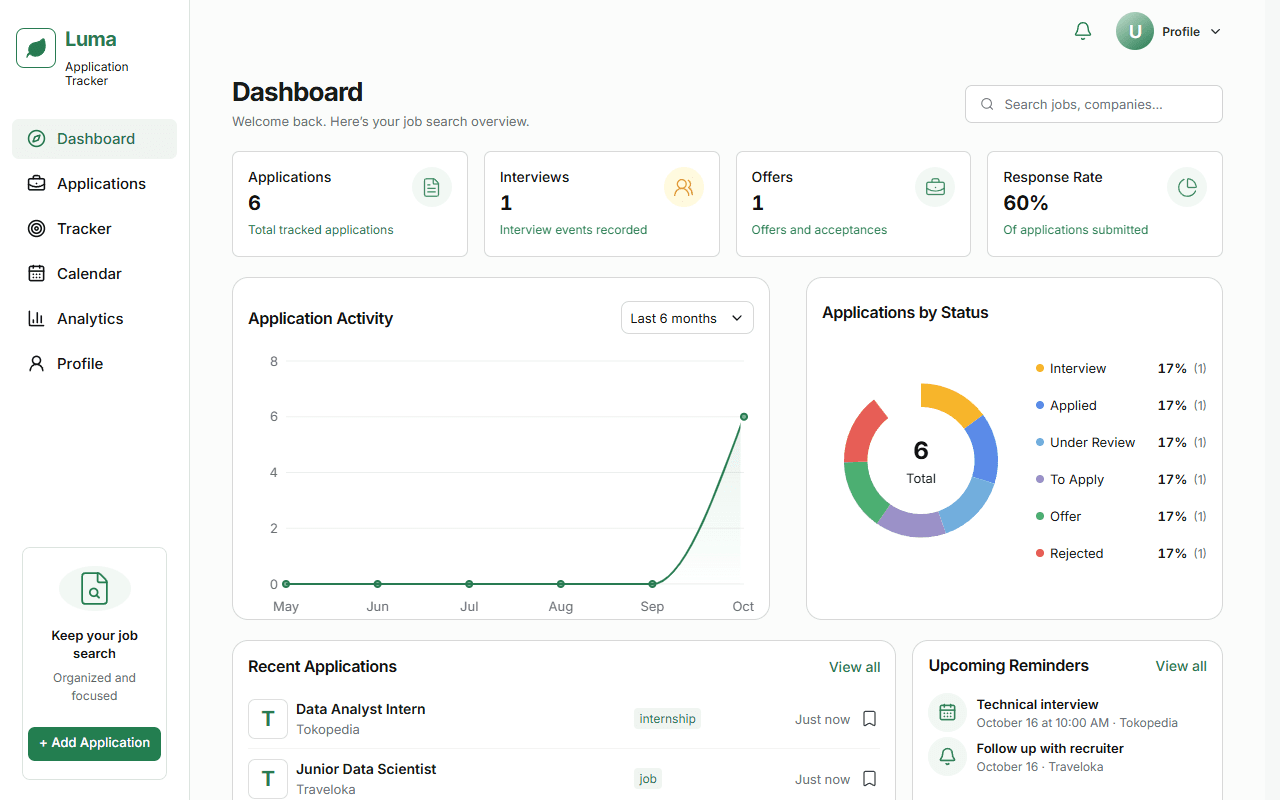Go to Dashboard in the sidebar
Screen dimensions: 1280x800
pyautogui.click(x=94, y=139)
